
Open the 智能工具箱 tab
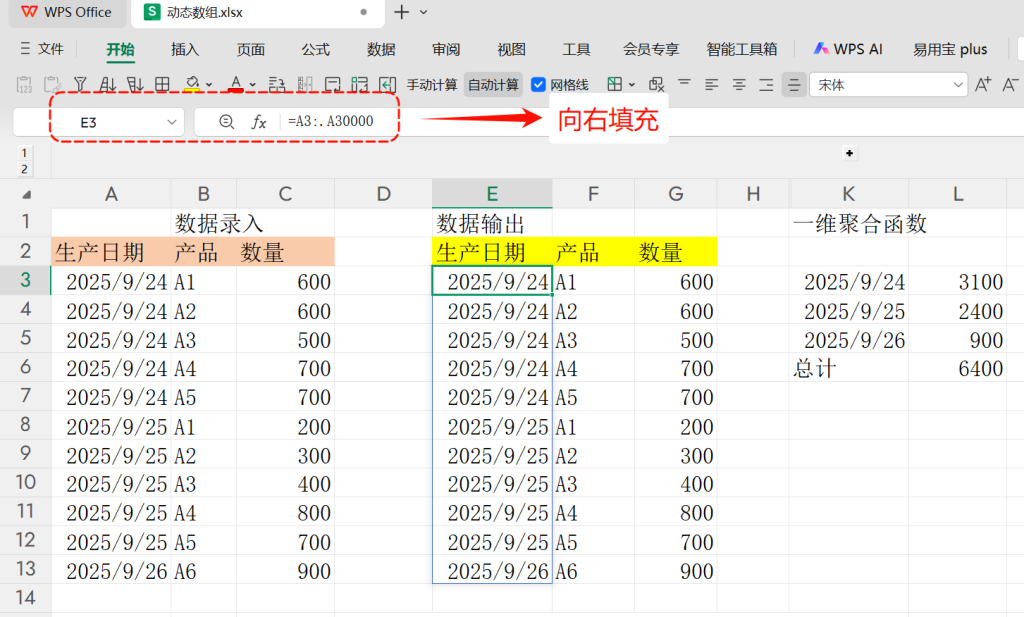(x=742, y=50)
